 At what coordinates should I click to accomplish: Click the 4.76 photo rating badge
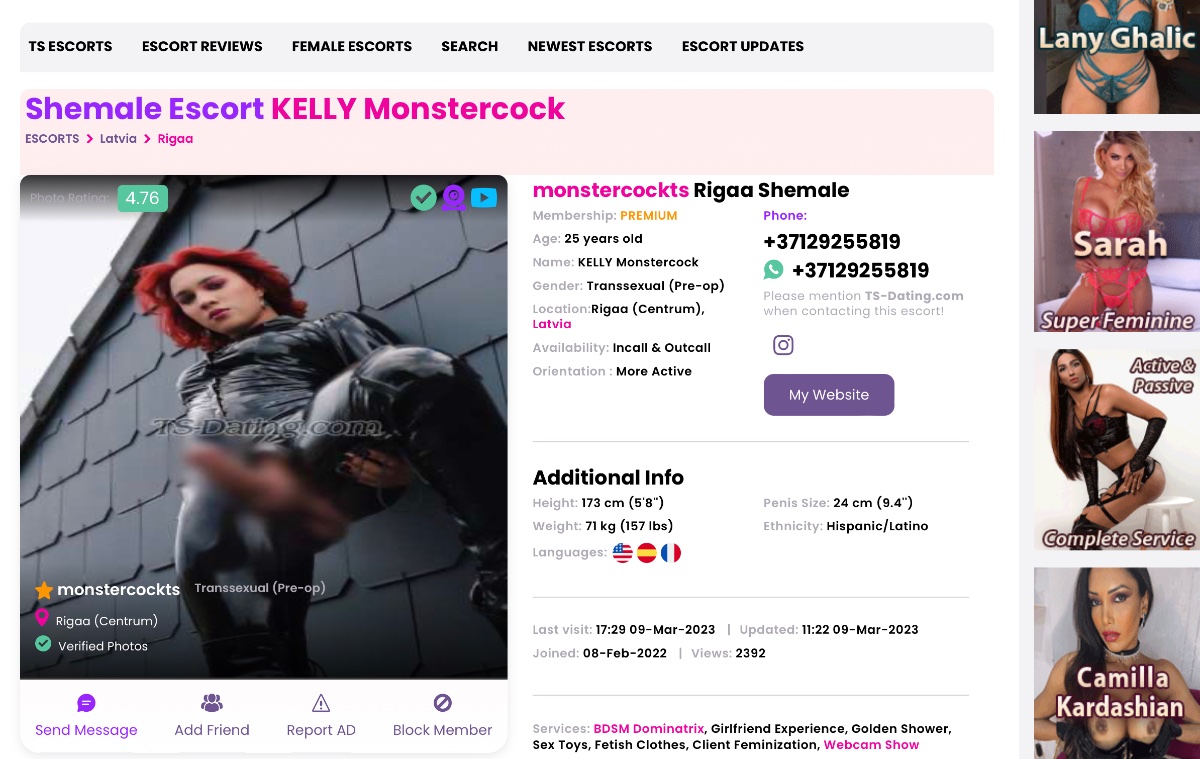(x=142, y=198)
